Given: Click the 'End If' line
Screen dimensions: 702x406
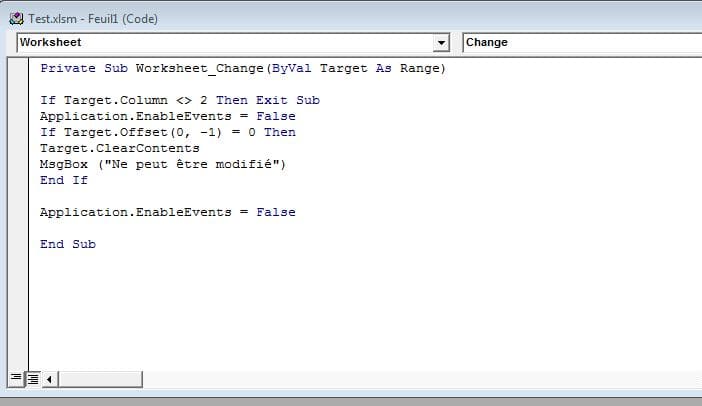Looking at the screenshot, I should 64,180.
